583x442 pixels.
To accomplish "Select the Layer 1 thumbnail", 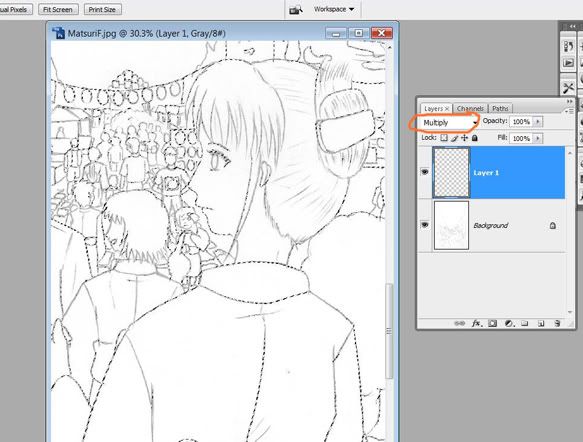I will [451, 172].
